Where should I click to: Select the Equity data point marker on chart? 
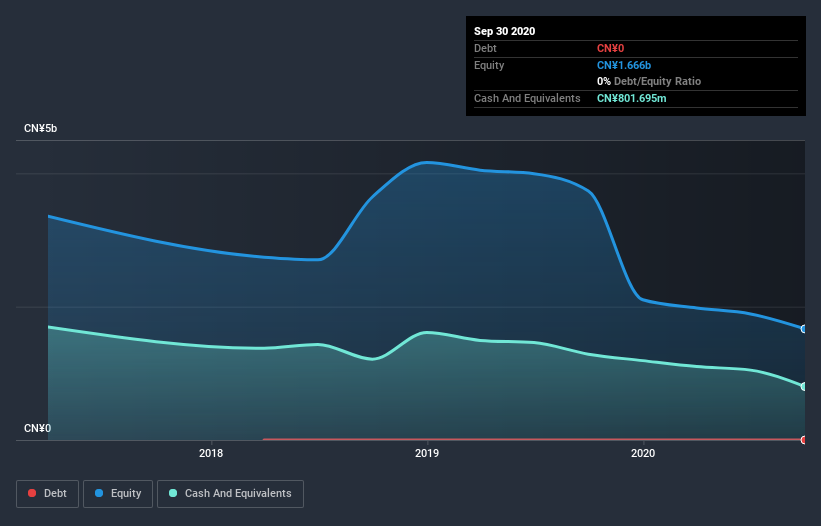pyautogui.click(x=804, y=329)
